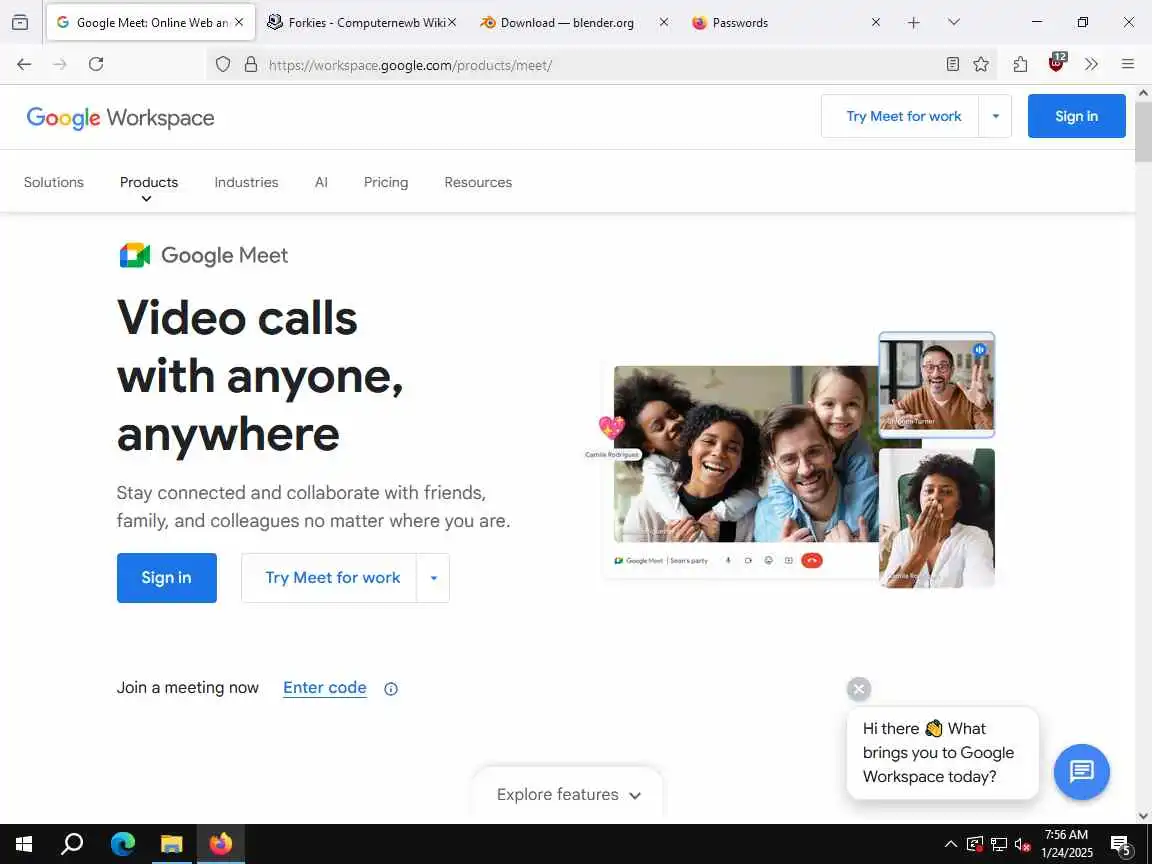This screenshot has height=864, width=1152.
Task: Show more tools overflow chevrons
Action: click(1092, 65)
